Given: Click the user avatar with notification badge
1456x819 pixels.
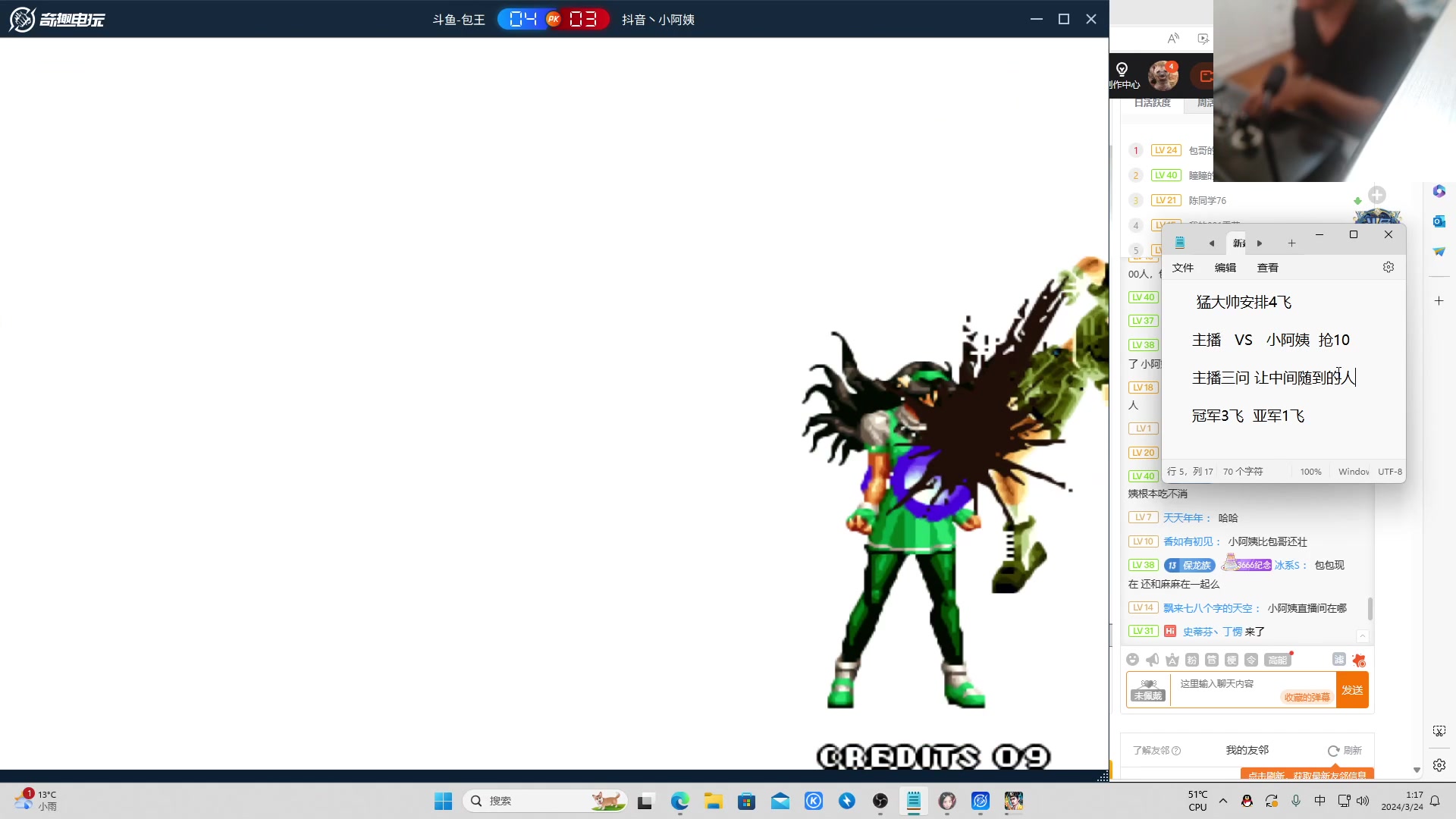Looking at the screenshot, I should [x=1163, y=76].
